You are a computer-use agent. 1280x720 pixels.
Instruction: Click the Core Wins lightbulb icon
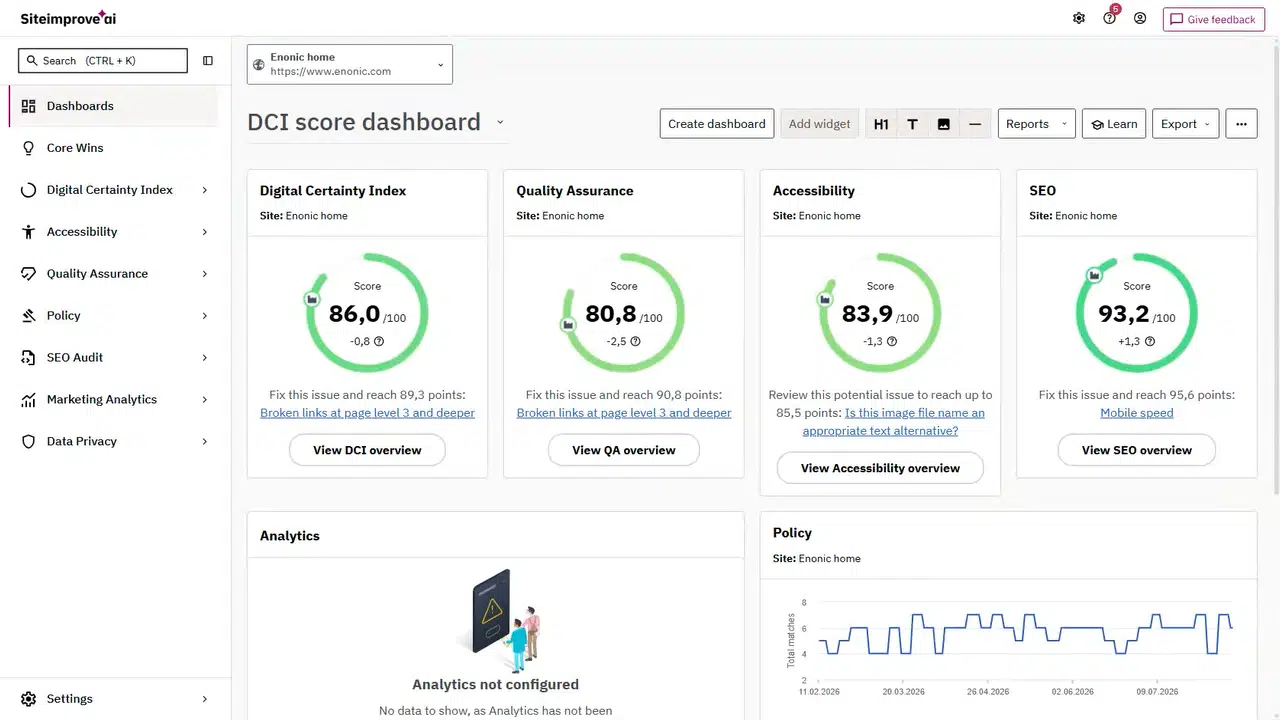coord(28,148)
